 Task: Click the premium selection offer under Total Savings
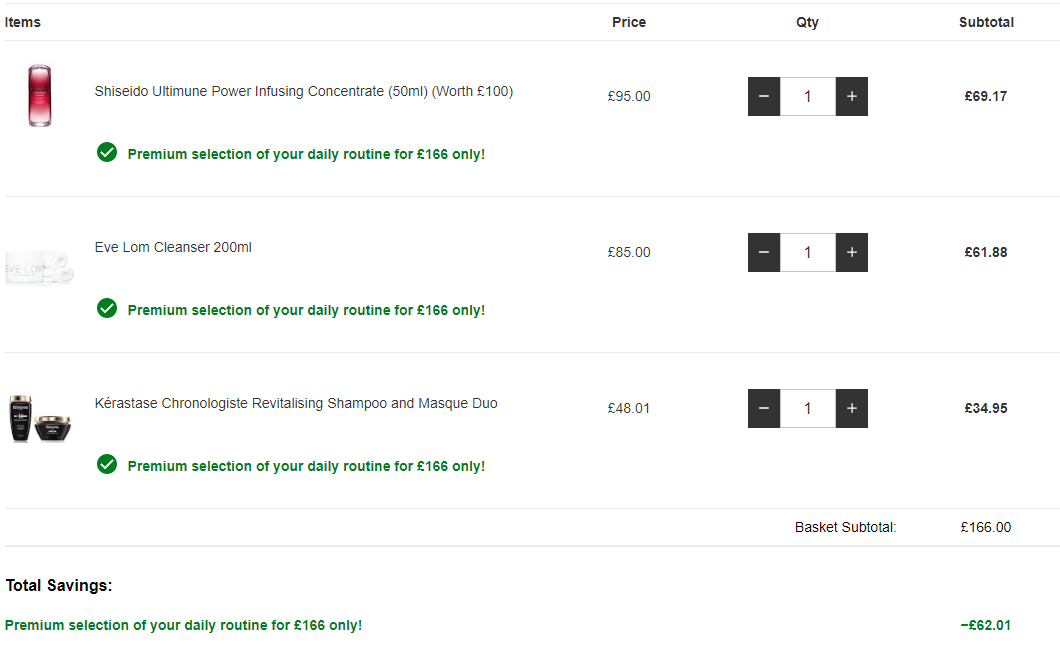pos(183,626)
